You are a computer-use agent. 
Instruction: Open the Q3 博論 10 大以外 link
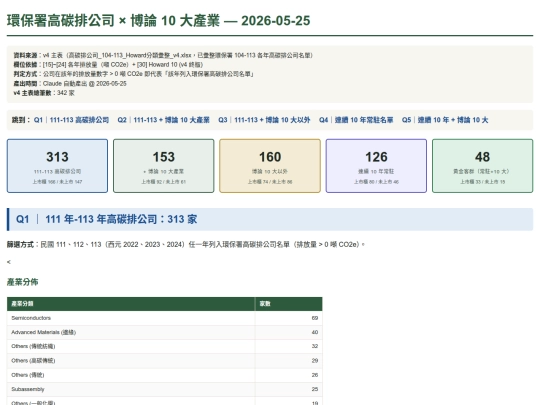click(264, 120)
